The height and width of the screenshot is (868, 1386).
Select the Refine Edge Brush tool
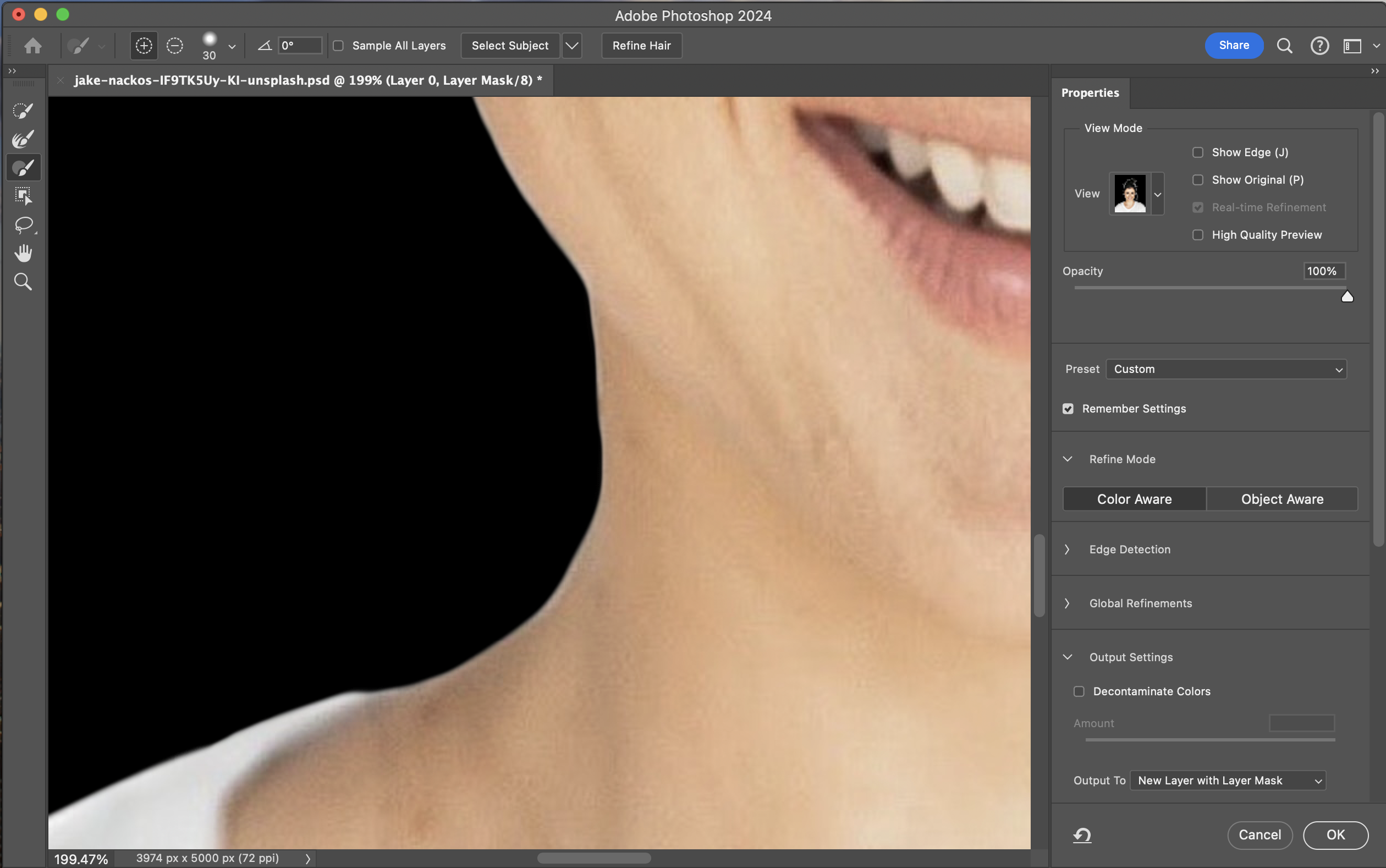(x=23, y=139)
